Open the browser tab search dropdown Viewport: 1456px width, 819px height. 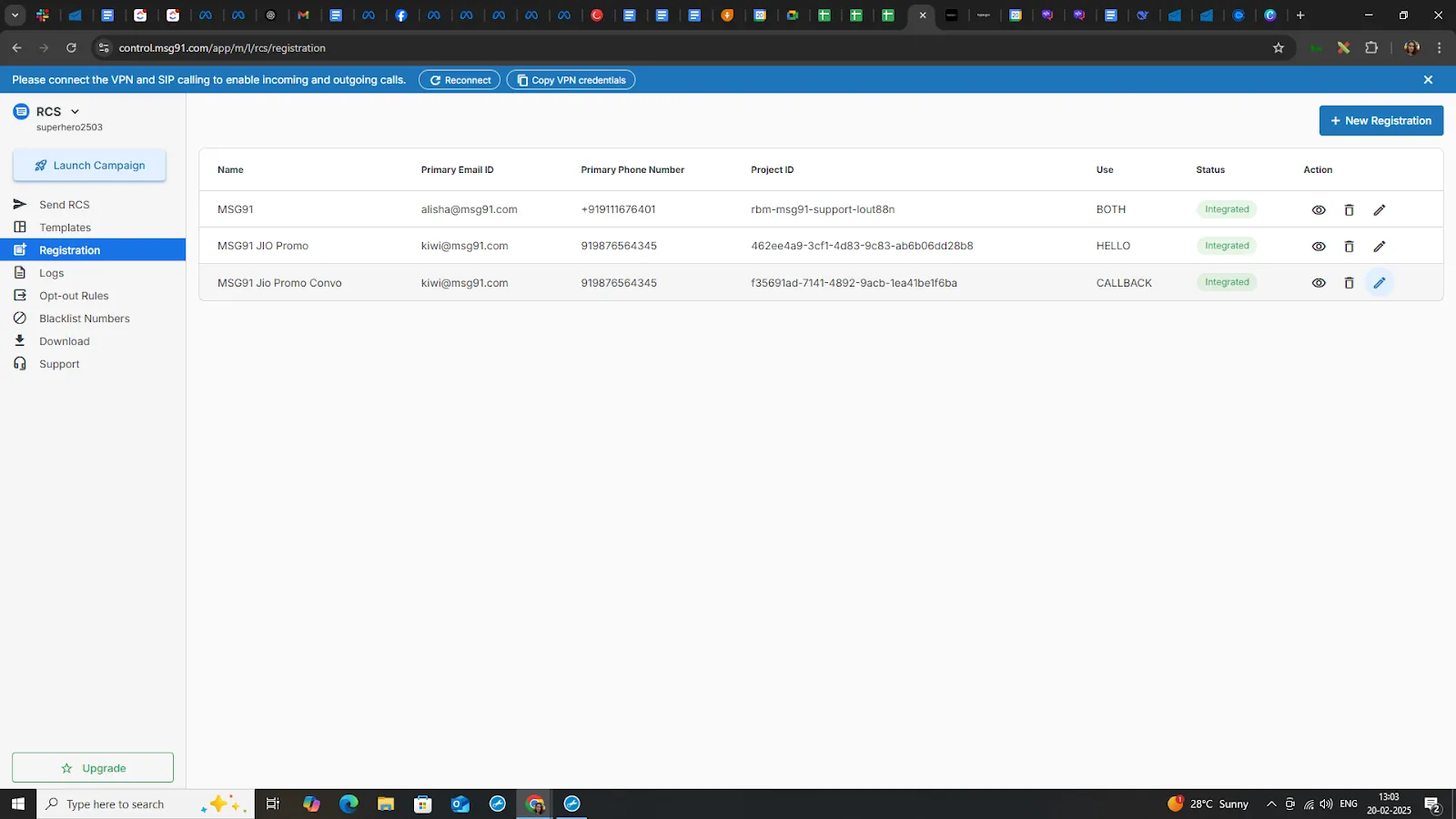(x=15, y=15)
